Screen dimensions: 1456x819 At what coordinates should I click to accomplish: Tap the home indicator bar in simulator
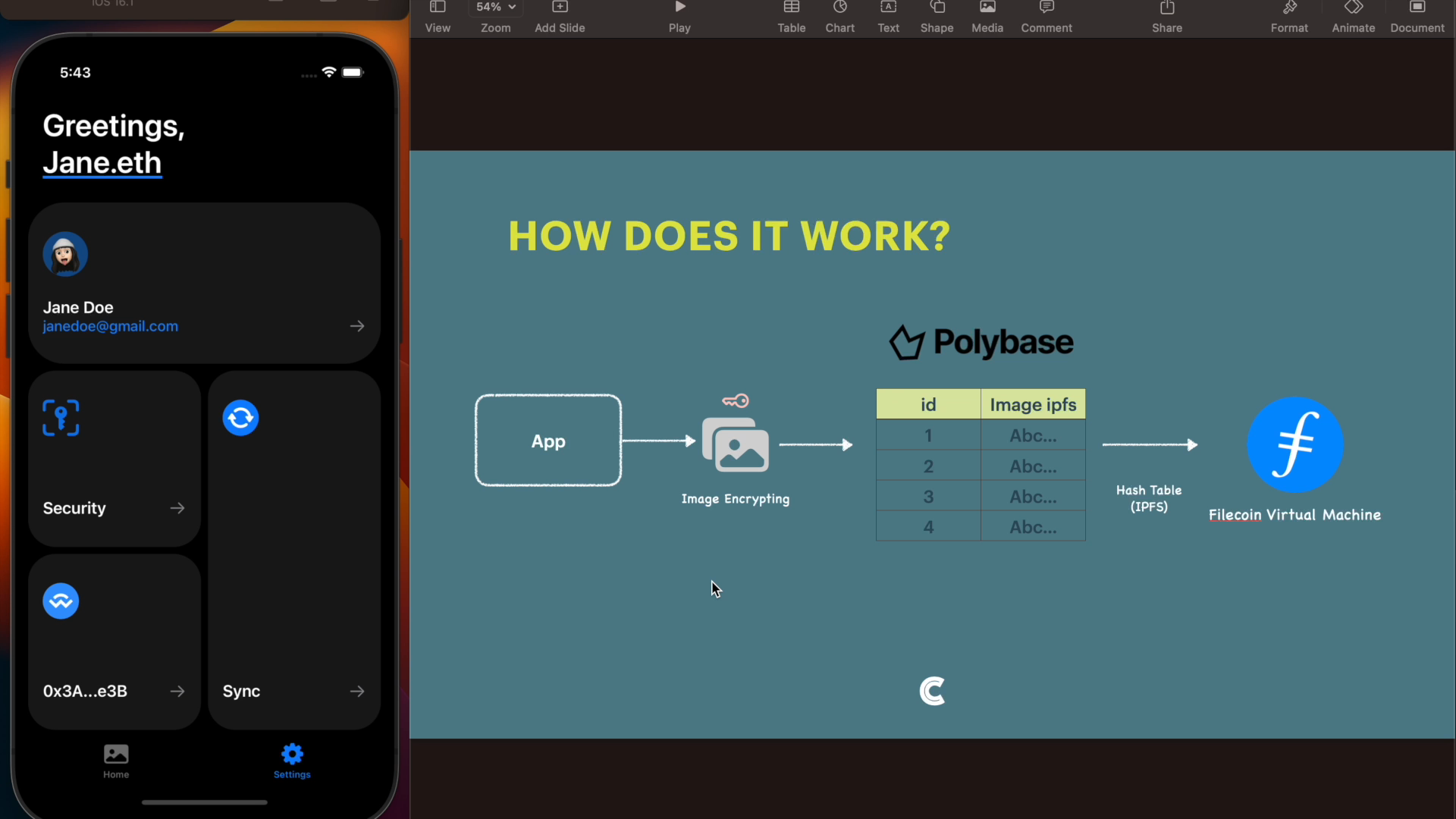click(x=205, y=802)
